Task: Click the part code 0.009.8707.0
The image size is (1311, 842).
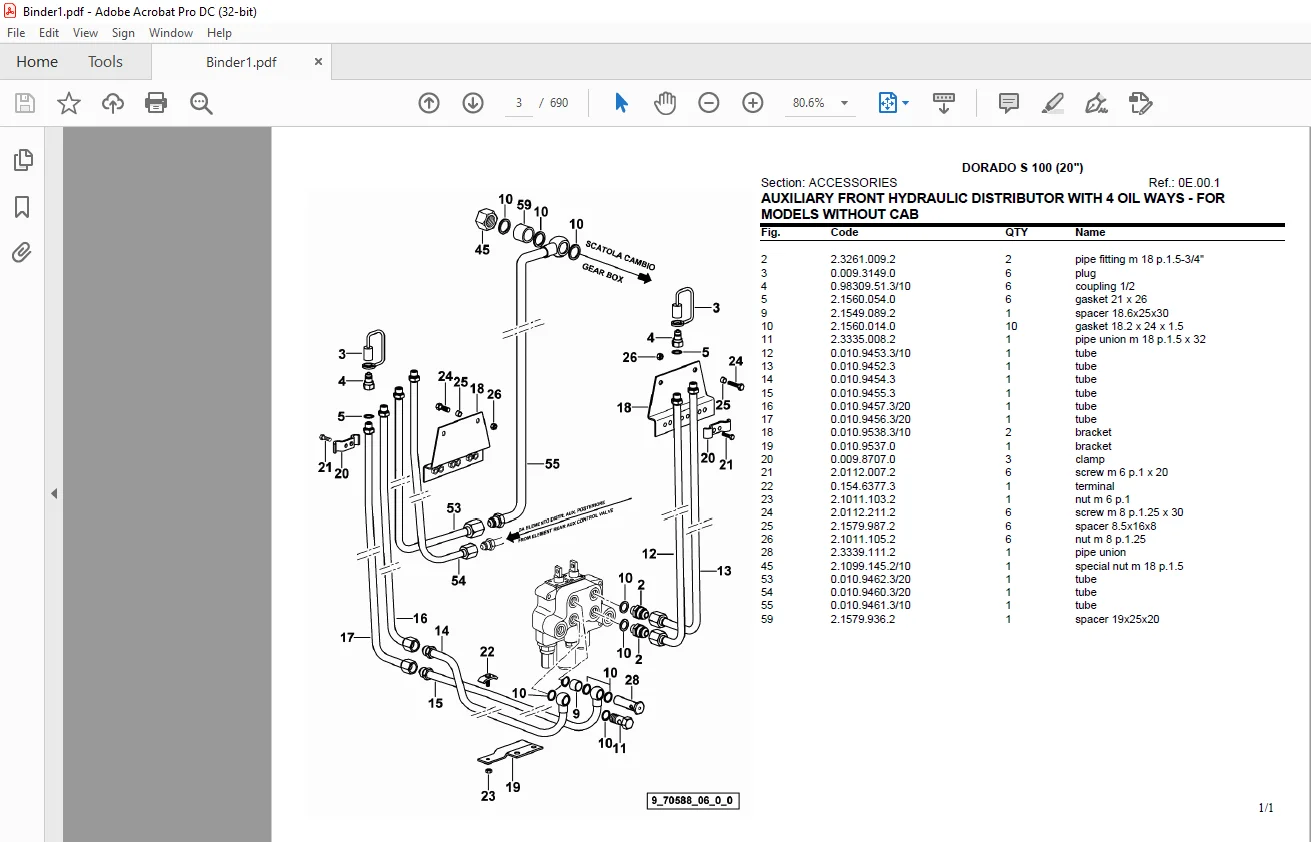Action: 863,459
